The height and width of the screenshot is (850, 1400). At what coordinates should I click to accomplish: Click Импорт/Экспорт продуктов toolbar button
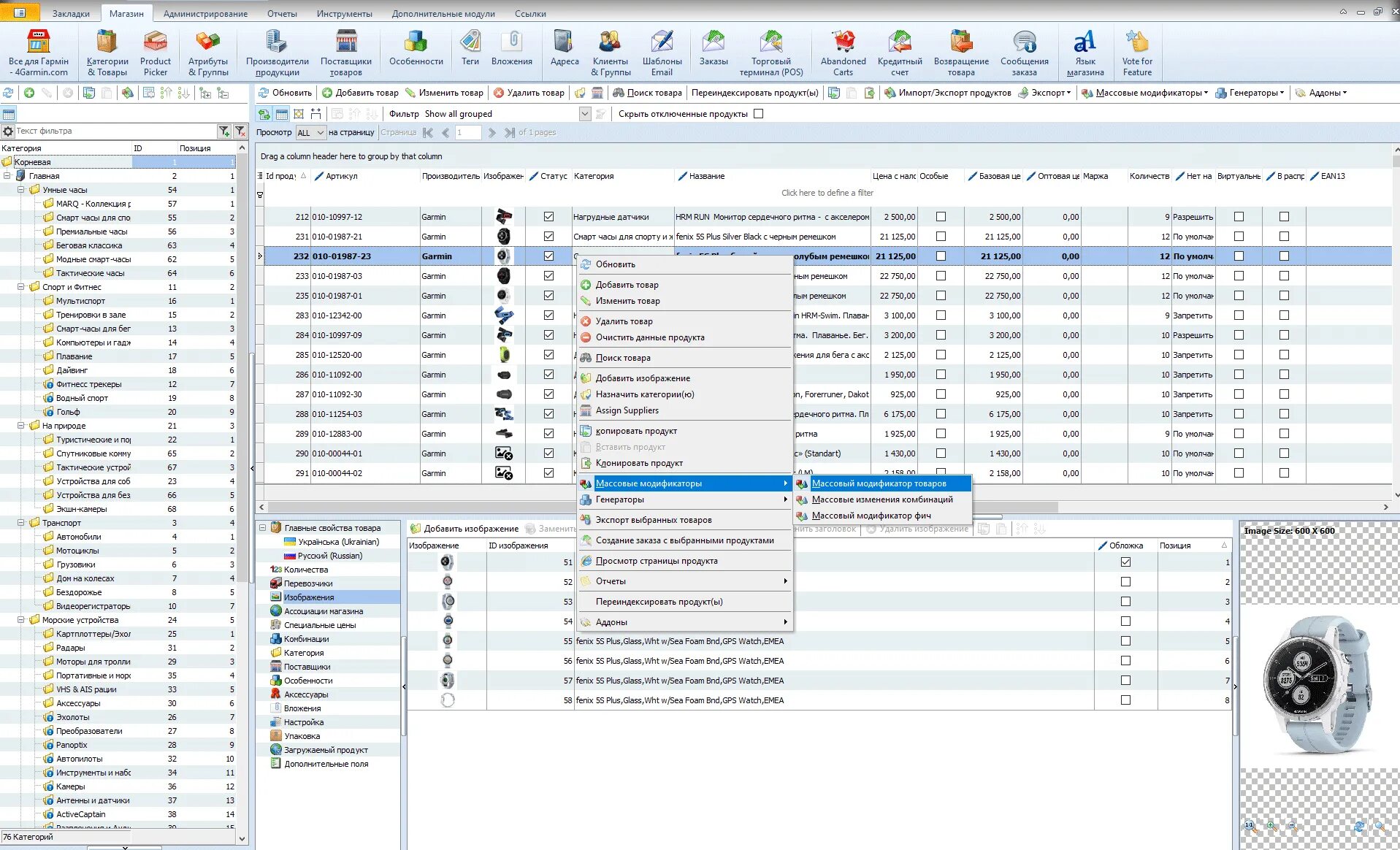point(947,93)
